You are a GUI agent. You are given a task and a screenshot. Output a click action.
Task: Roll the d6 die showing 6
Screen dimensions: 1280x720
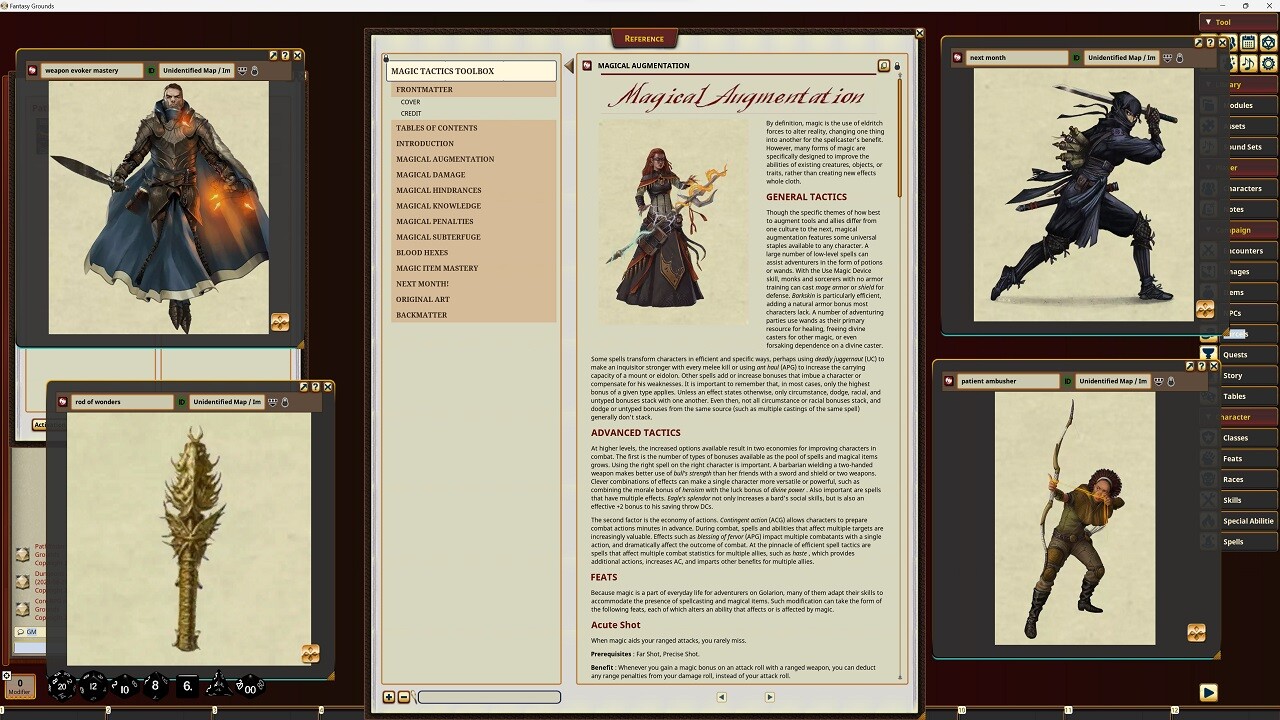tap(187, 686)
